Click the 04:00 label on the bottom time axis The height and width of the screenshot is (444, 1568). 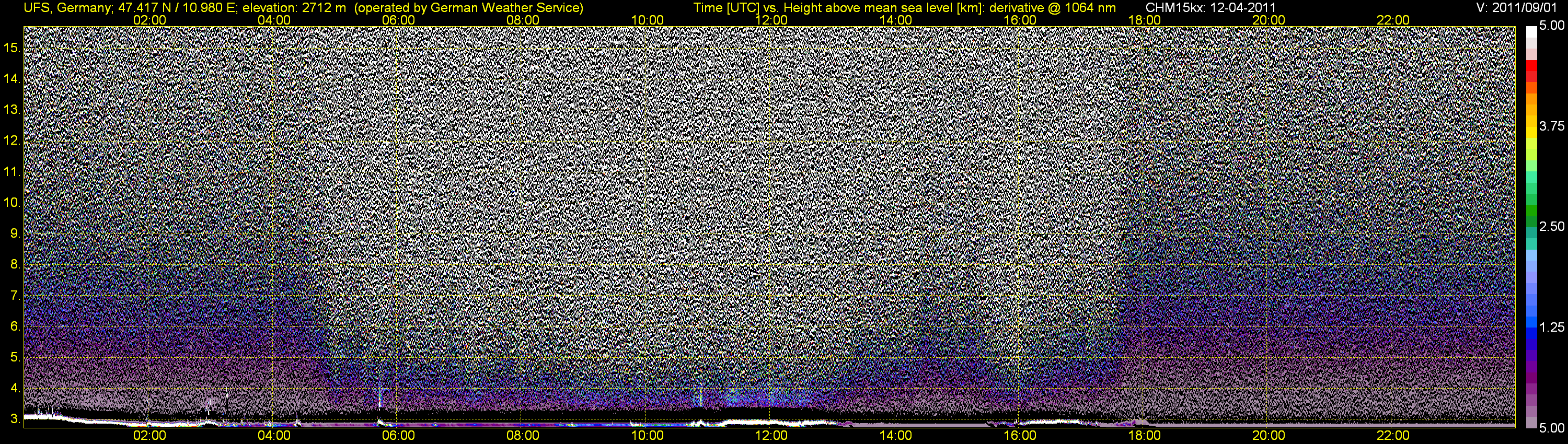click(274, 436)
